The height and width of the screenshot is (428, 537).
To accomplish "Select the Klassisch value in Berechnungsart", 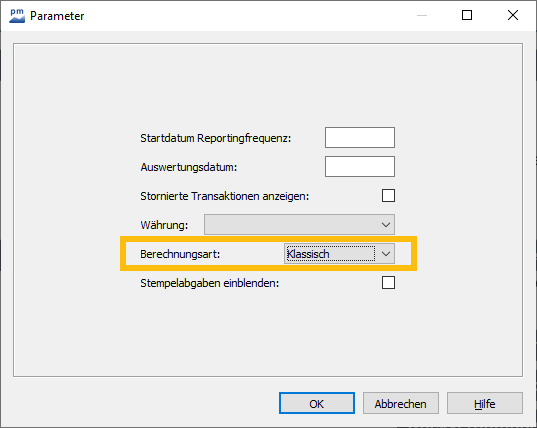I will point(330,254).
